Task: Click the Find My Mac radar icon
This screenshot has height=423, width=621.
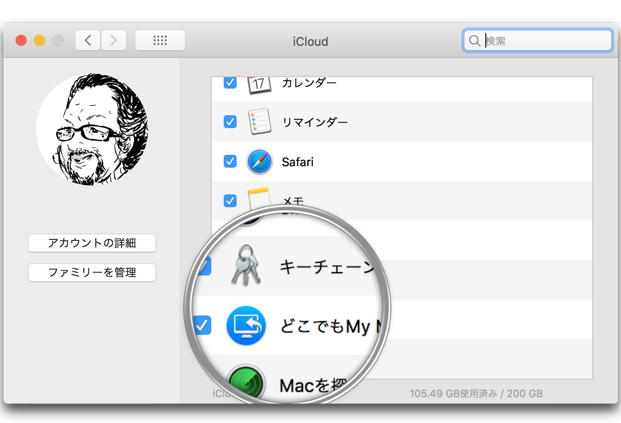Action: [246, 382]
